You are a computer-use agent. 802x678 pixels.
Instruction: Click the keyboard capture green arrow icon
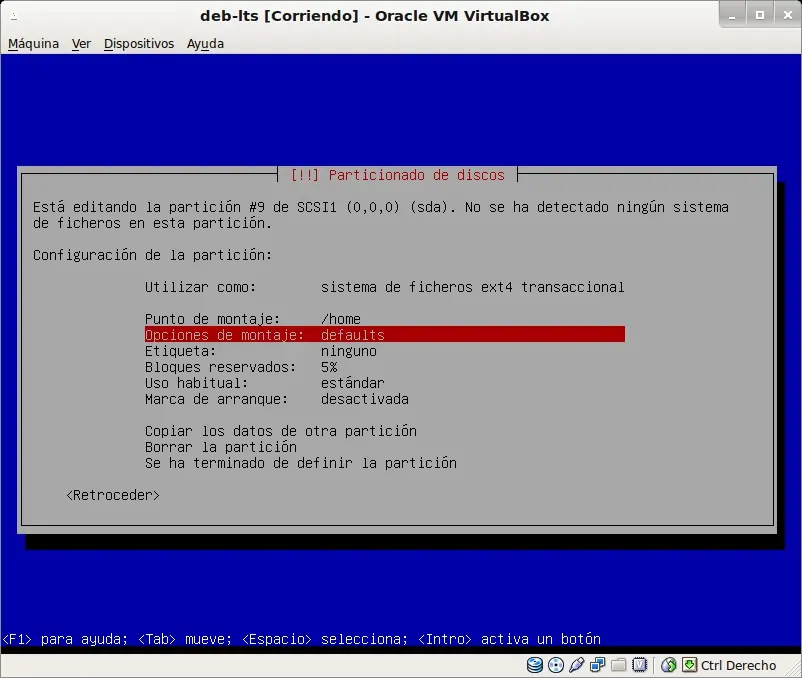689,665
